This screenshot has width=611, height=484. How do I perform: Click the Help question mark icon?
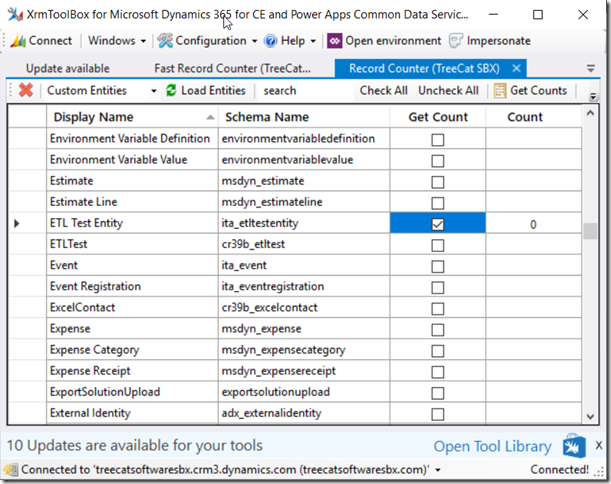pos(270,41)
